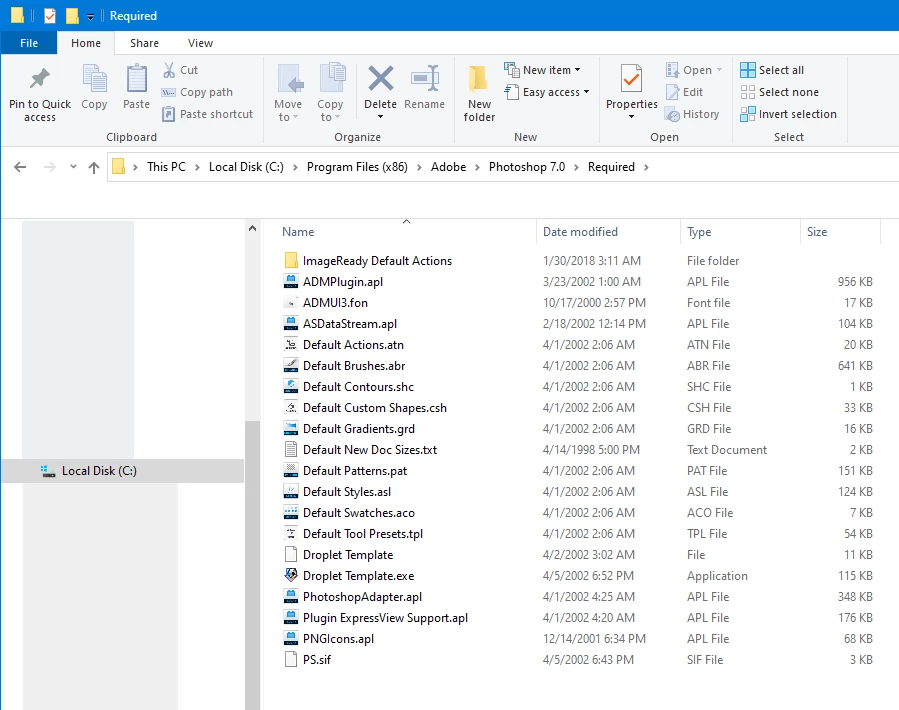899x710 pixels.
Task: Click the Delete X icon
Action: tap(381, 79)
